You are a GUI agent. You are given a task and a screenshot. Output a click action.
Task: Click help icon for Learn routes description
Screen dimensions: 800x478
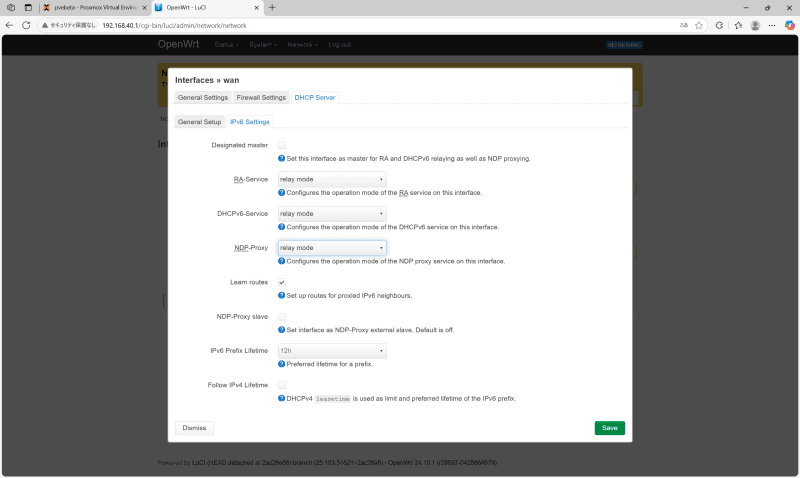[x=281, y=295]
